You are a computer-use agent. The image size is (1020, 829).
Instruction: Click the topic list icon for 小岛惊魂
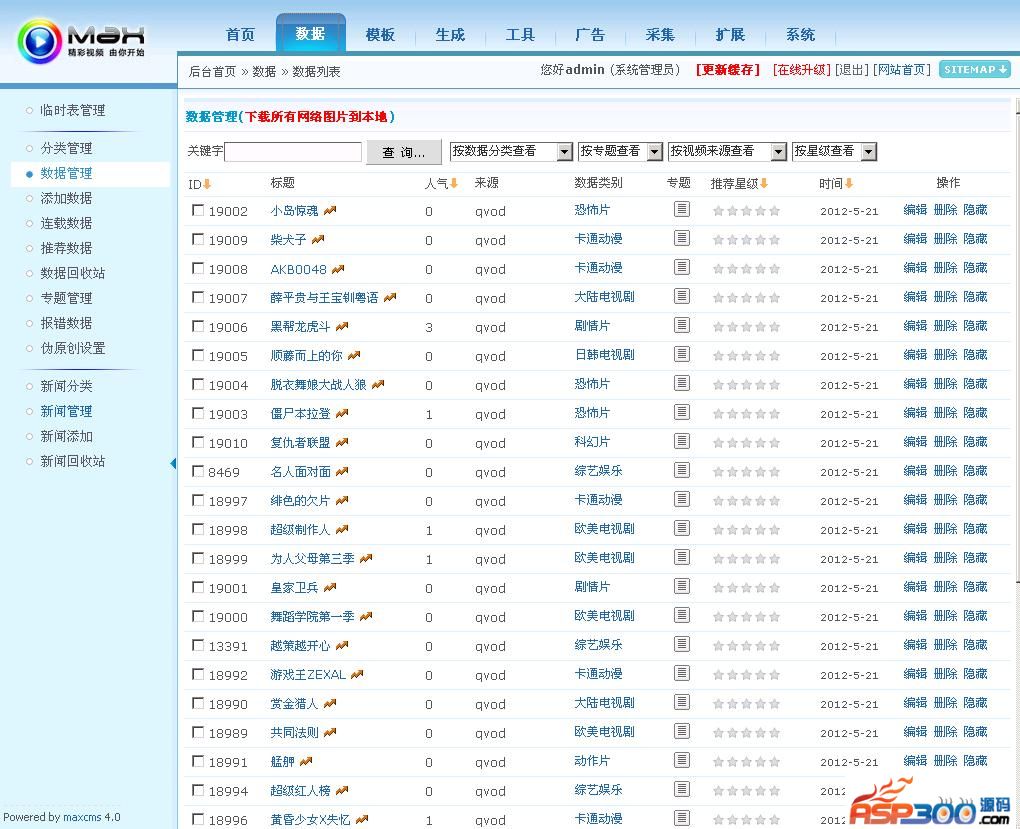681,209
